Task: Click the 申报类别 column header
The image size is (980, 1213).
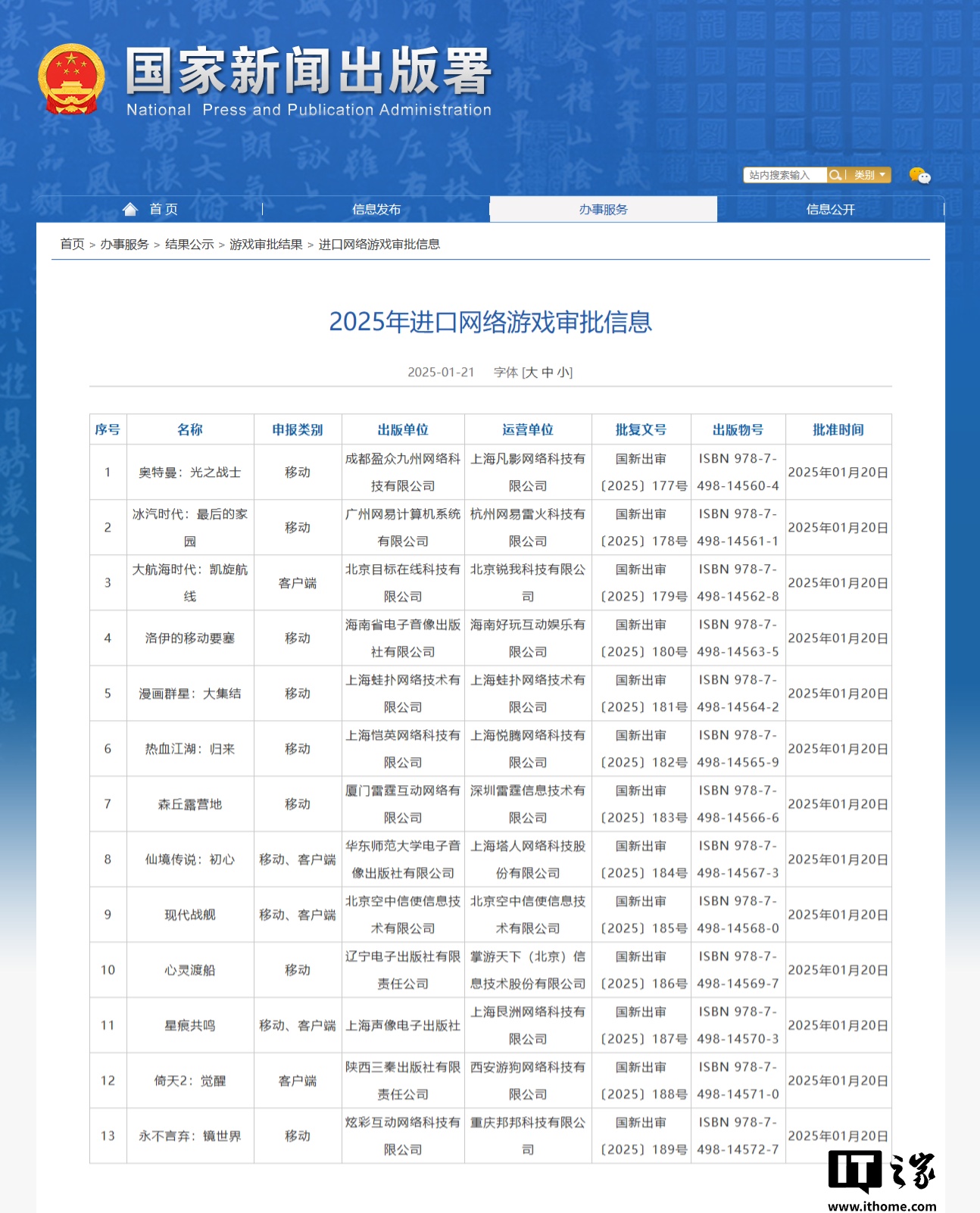Action: click(x=298, y=429)
